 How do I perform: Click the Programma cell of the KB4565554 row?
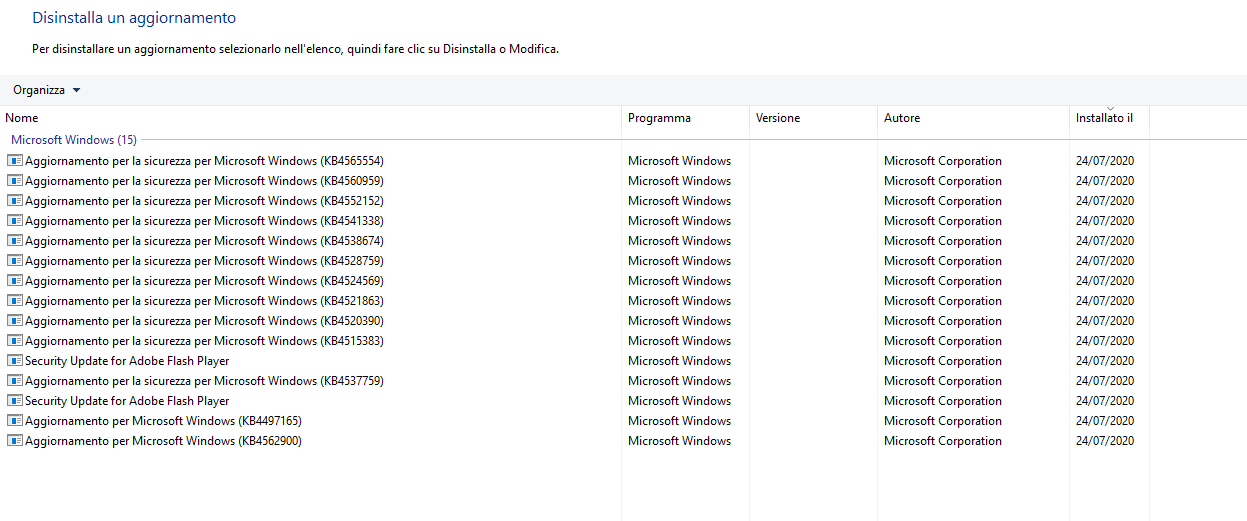(x=679, y=161)
